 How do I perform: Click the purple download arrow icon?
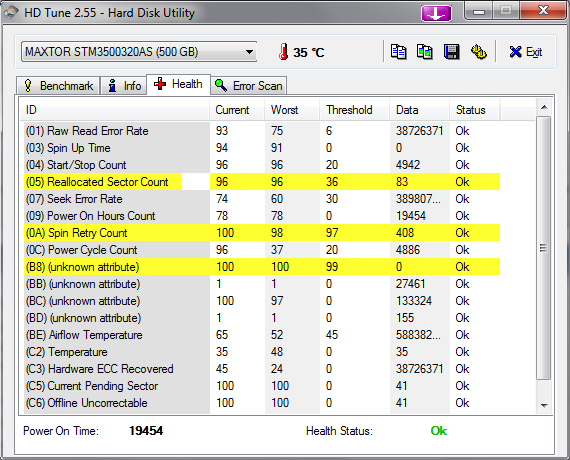(x=436, y=14)
